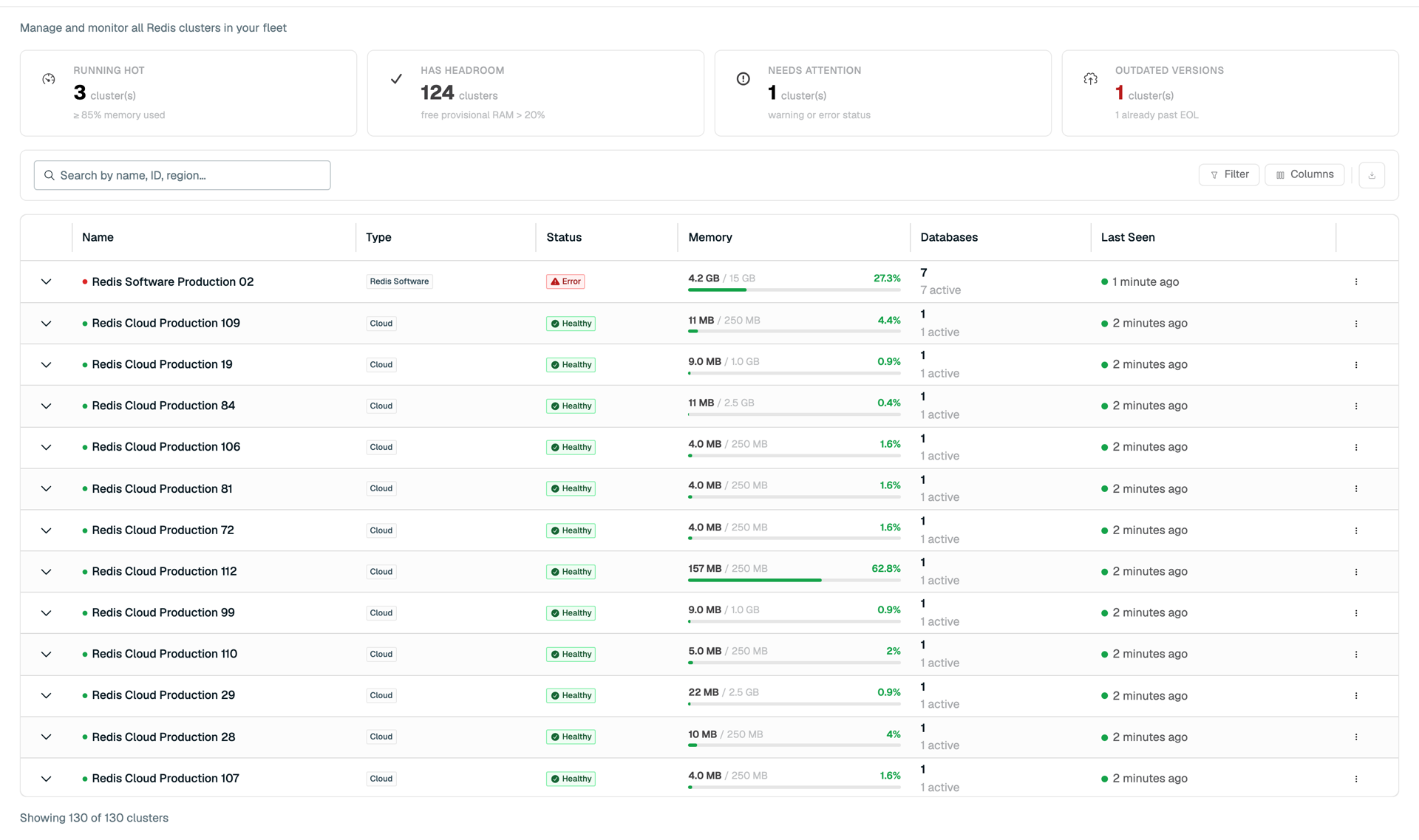Open the Filter button
The width and height of the screenshot is (1419, 840).
pyautogui.click(x=1229, y=175)
